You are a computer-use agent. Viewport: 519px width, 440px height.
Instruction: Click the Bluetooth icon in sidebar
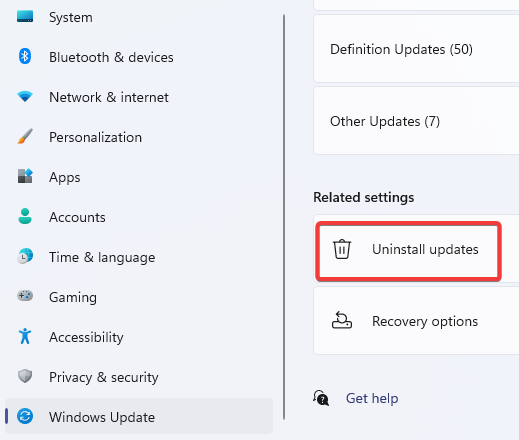(x=25, y=56)
